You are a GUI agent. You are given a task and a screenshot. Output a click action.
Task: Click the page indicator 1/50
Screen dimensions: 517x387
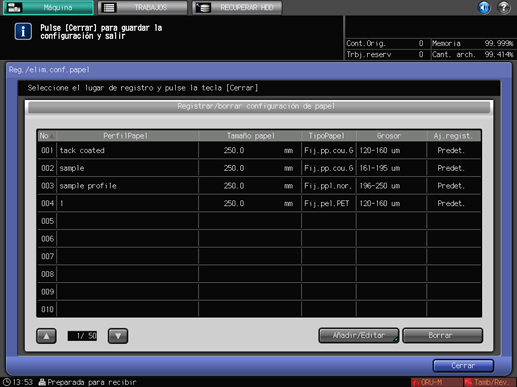point(82,336)
